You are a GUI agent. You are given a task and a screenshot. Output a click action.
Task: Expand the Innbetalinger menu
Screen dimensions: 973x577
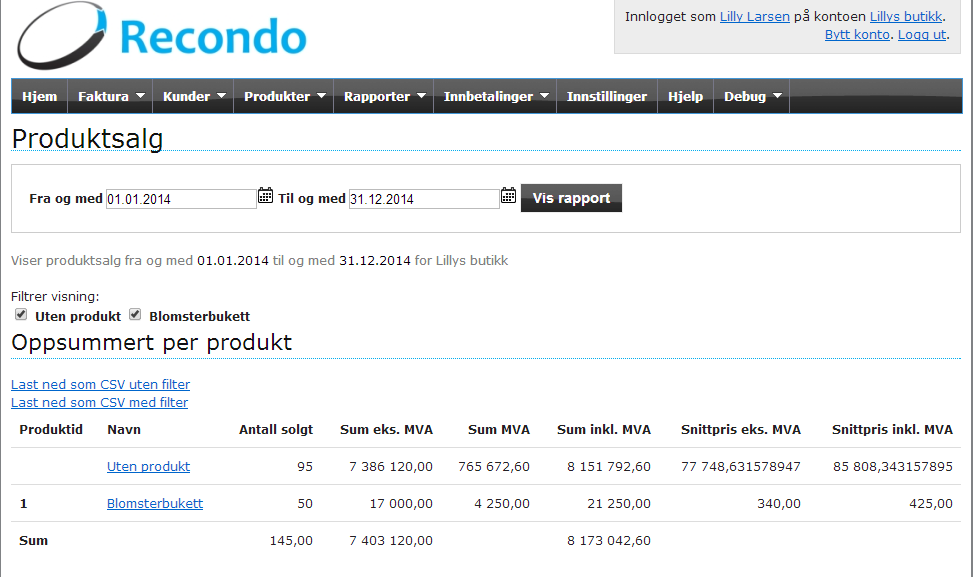(x=496, y=97)
